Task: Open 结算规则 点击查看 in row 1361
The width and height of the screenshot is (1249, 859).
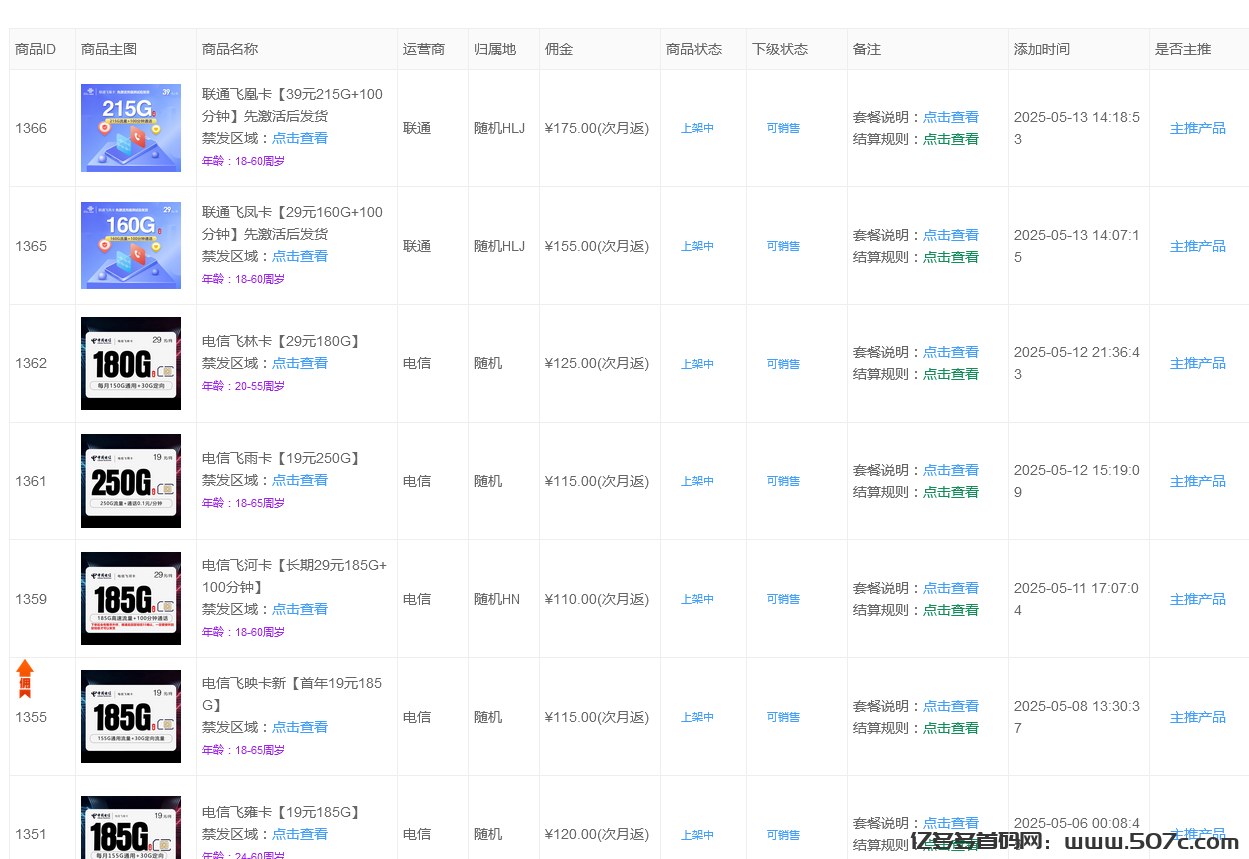Action: [951, 492]
